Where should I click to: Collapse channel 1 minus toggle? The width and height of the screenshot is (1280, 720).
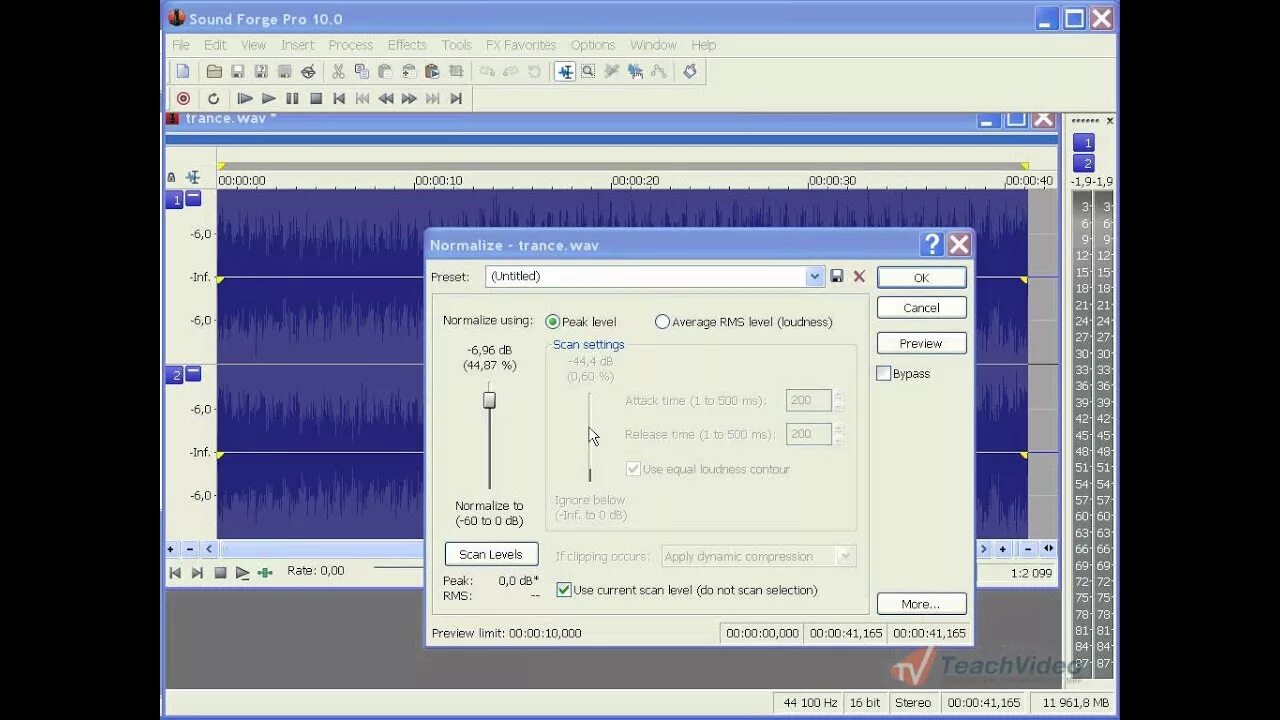194,199
